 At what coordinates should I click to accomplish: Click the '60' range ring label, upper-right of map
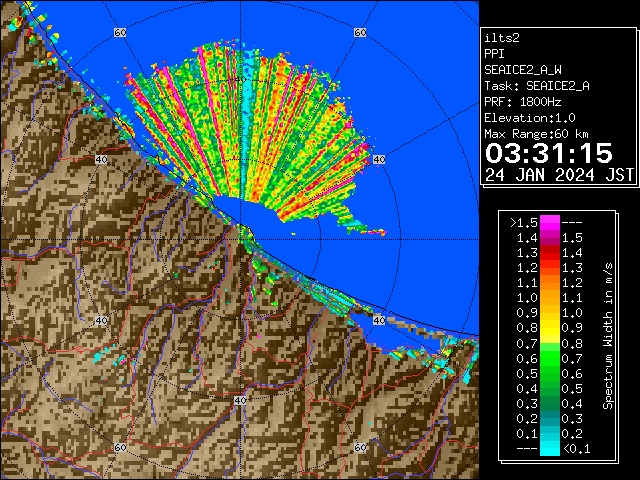coord(360,33)
